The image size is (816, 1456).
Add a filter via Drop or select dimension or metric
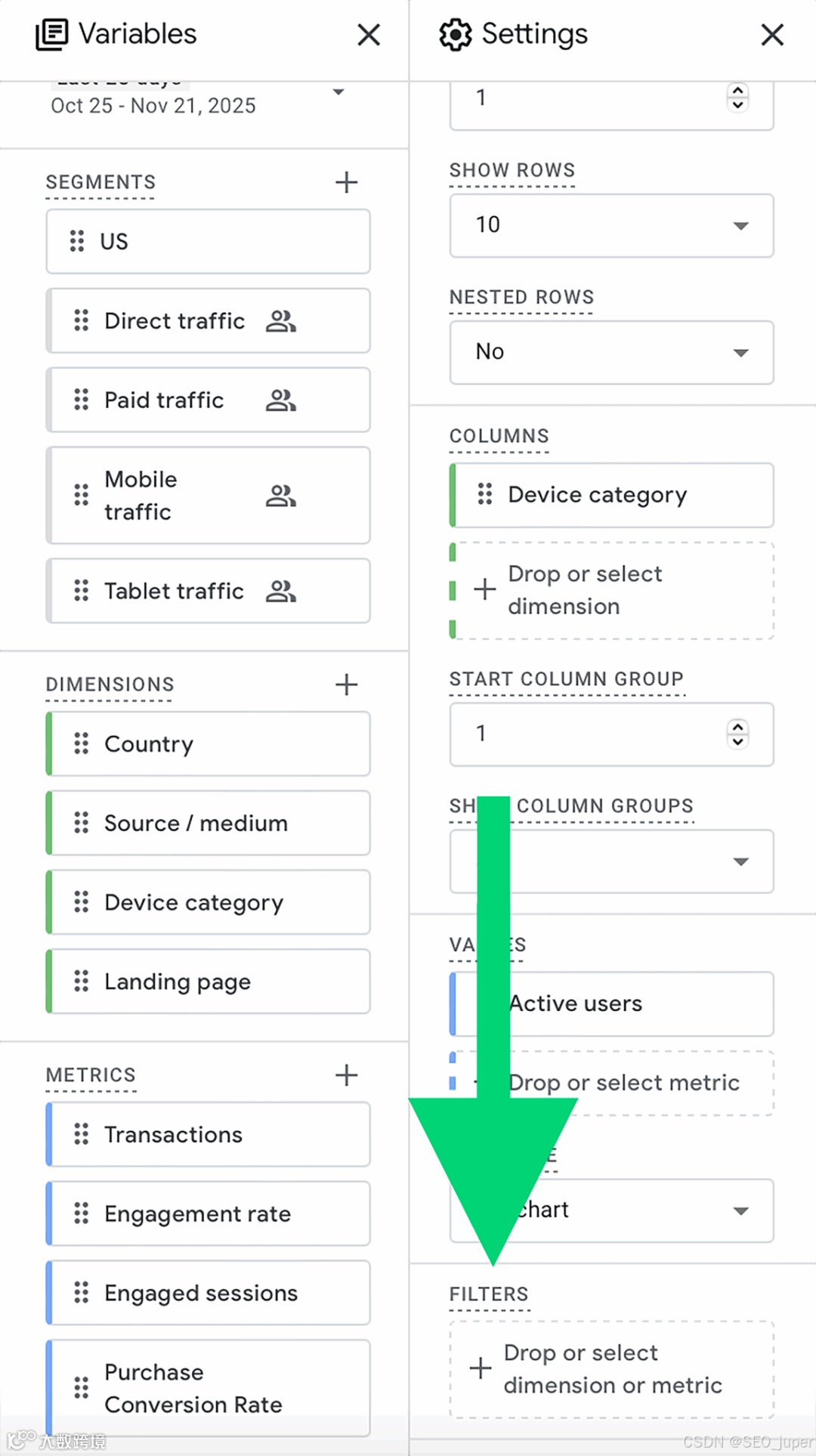pyautogui.click(x=612, y=1368)
